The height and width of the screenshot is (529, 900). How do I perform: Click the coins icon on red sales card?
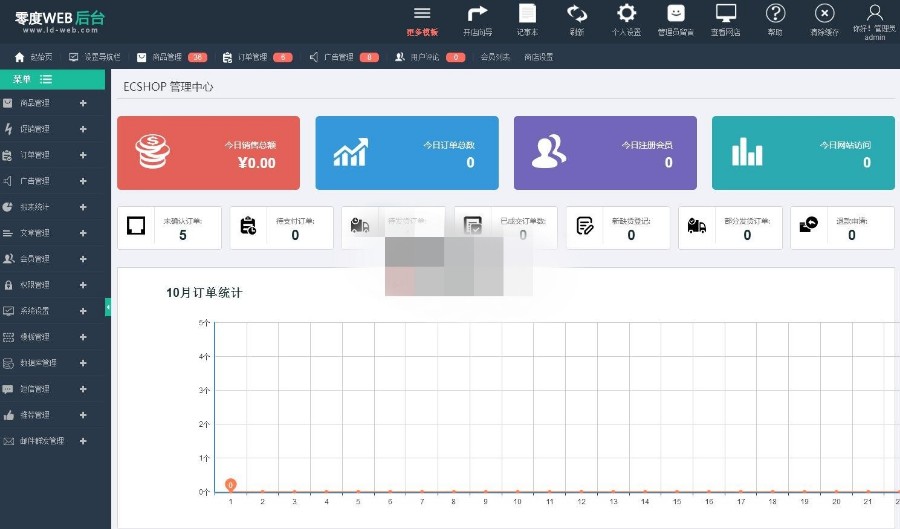tap(153, 151)
